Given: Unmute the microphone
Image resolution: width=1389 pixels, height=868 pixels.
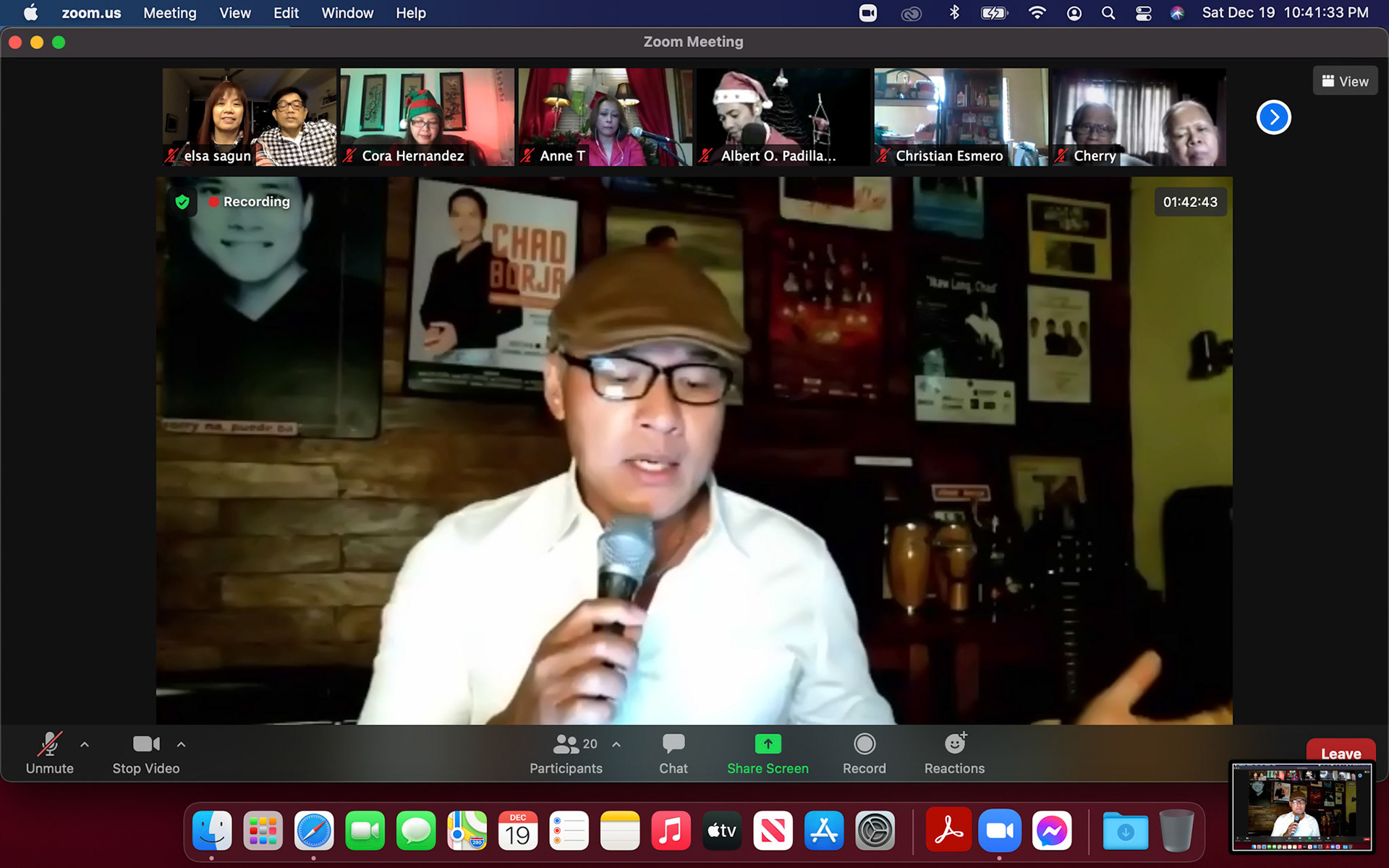Looking at the screenshot, I should pos(49,752).
